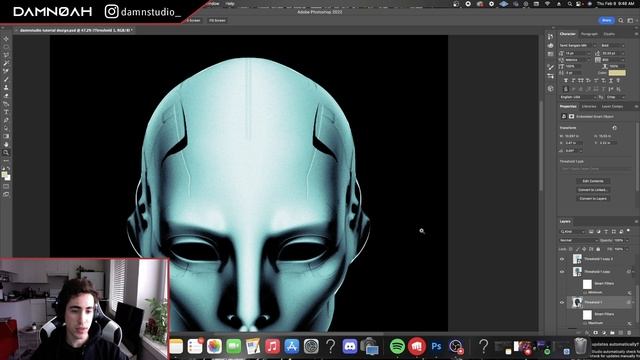Hide the Threshold 1 copy layer
This screenshot has height=360, width=640.
[x=562, y=271]
